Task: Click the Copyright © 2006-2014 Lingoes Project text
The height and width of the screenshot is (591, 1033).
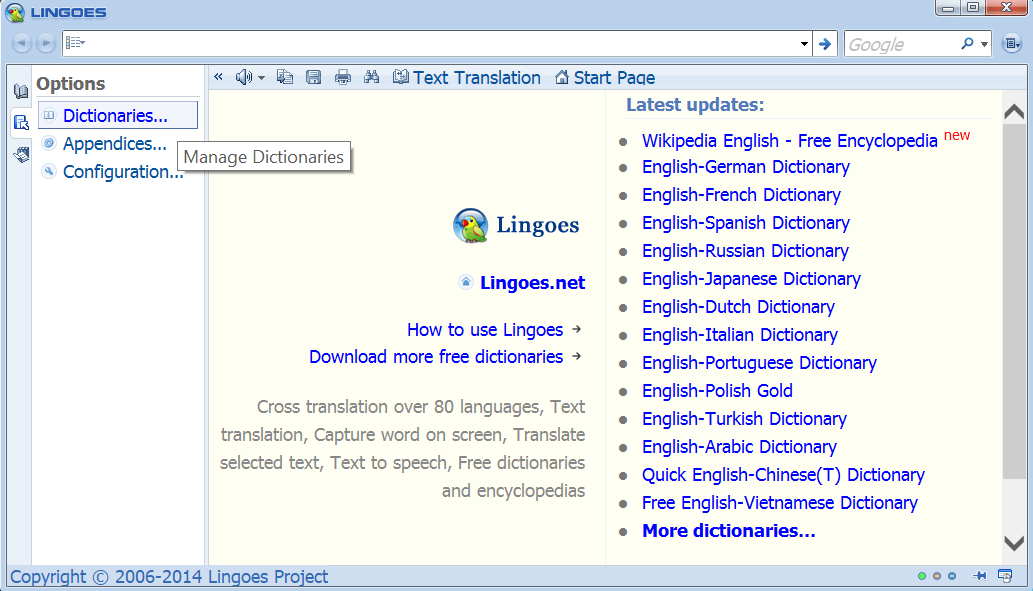Action: (169, 577)
